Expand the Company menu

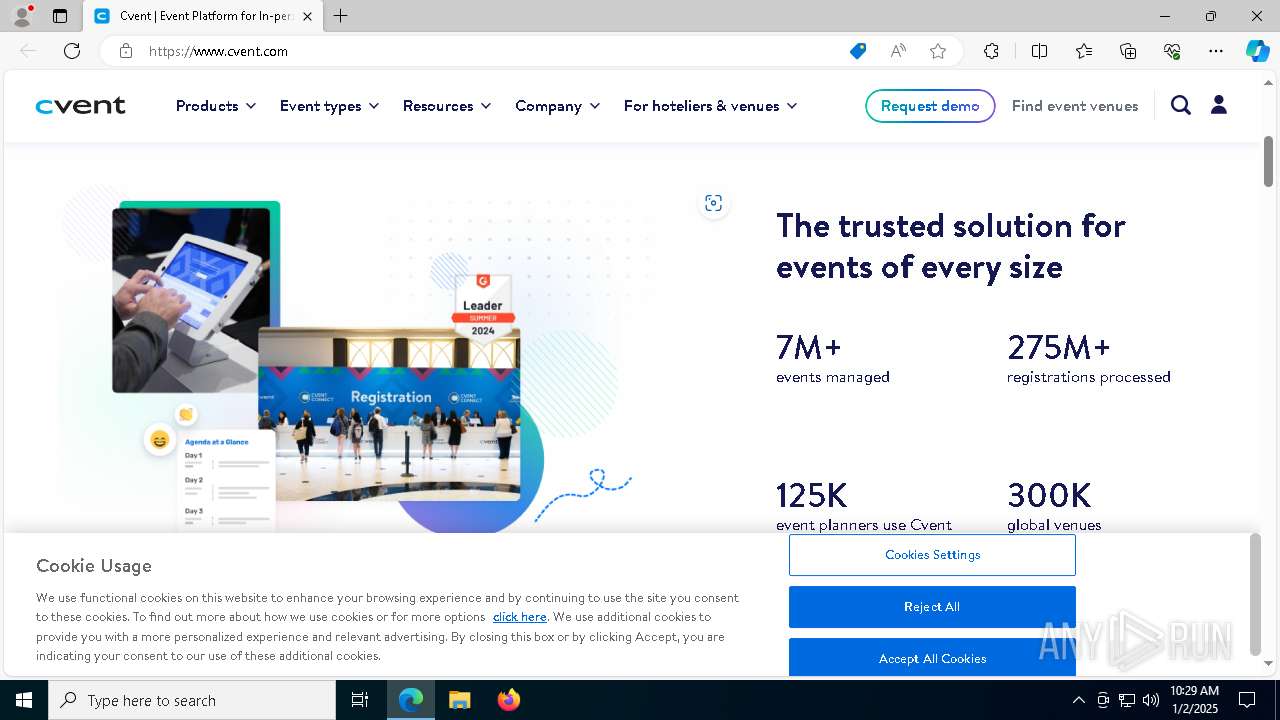click(558, 106)
